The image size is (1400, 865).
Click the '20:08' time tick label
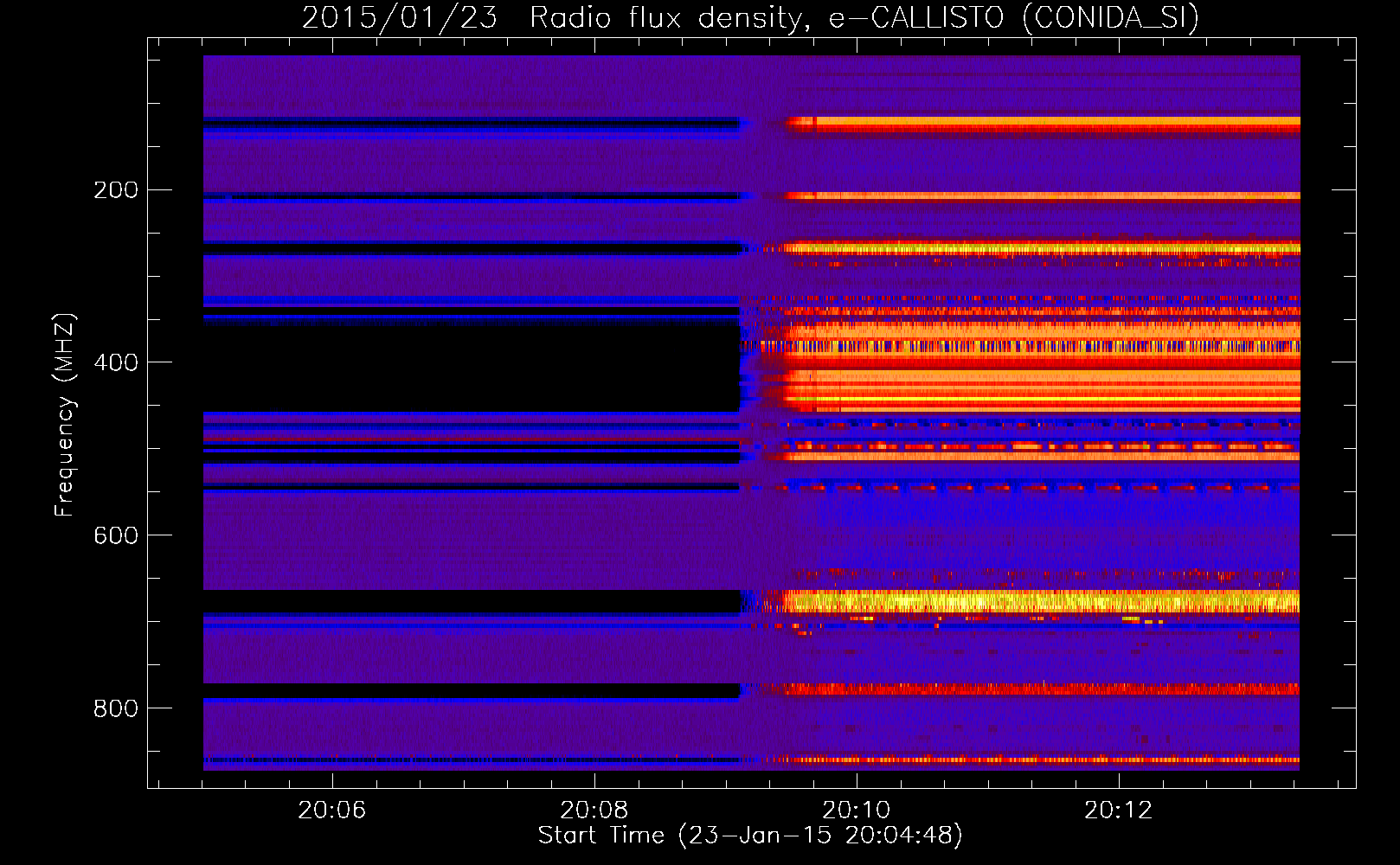[x=594, y=811]
